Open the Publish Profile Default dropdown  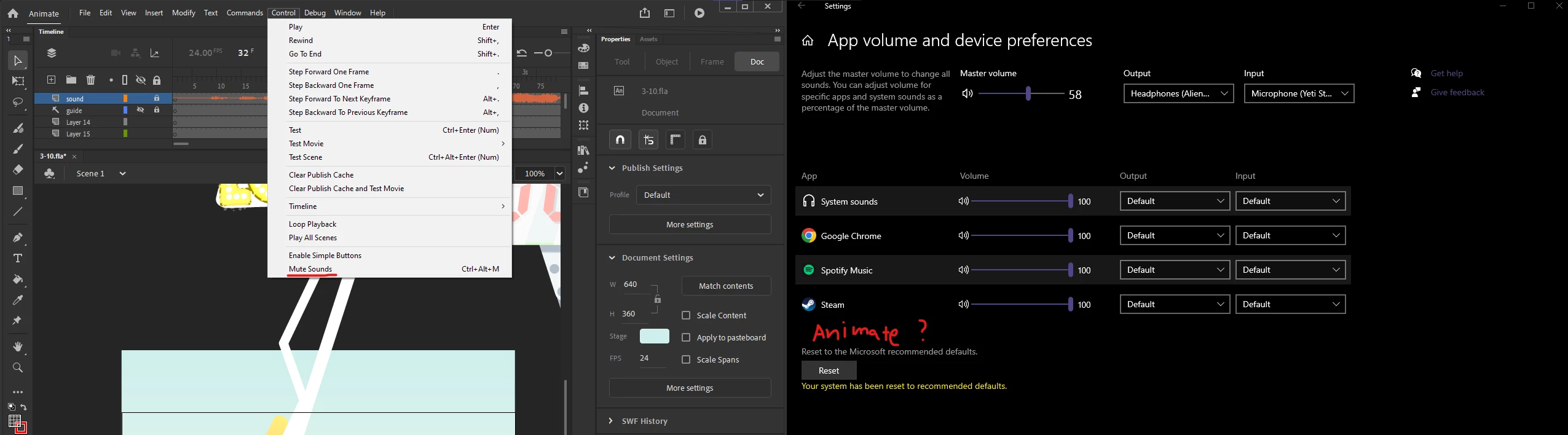coord(703,195)
